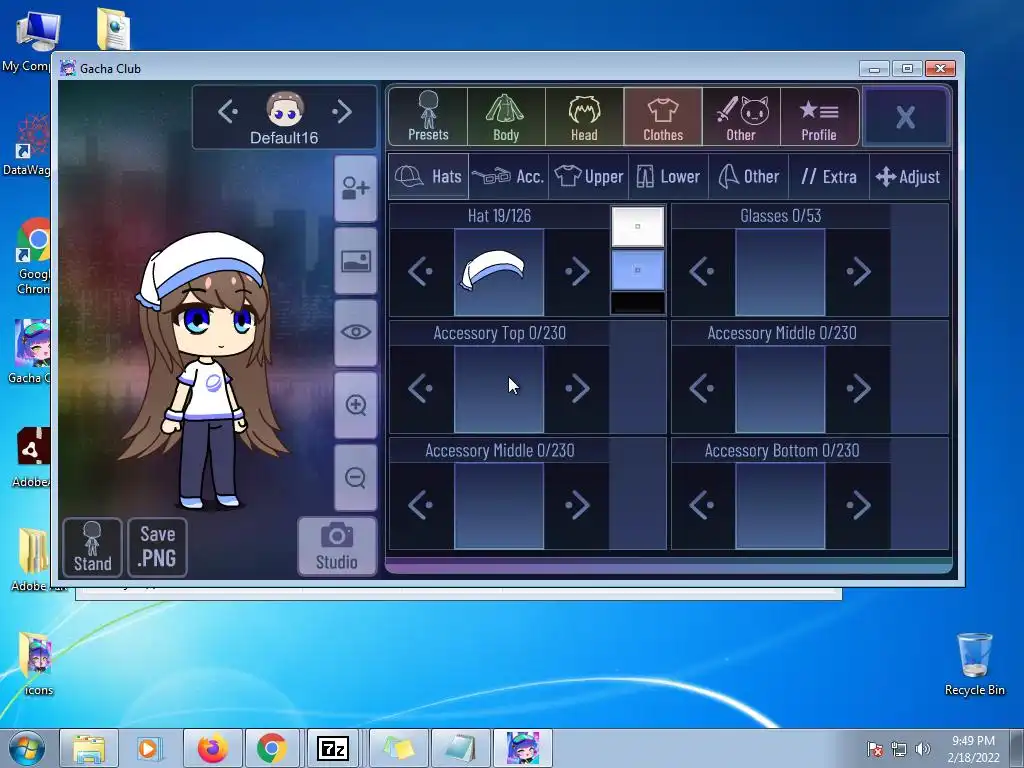Click the hat preview thumbnail
Image resolution: width=1024 pixels, height=768 pixels.
[x=499, y=272]
